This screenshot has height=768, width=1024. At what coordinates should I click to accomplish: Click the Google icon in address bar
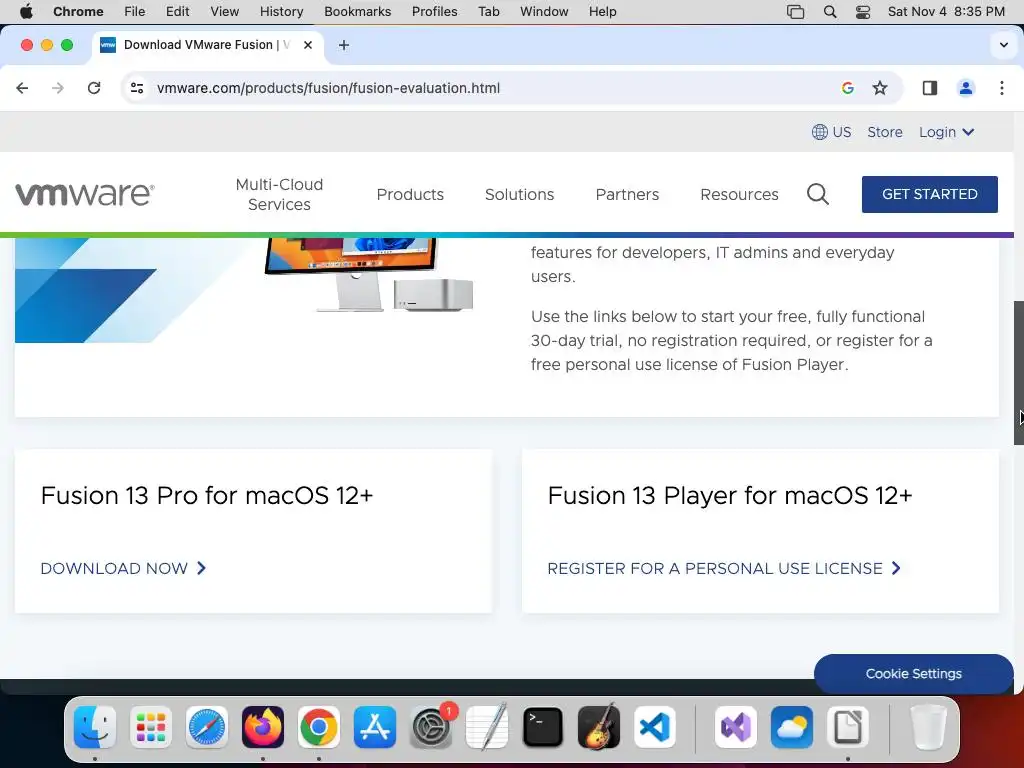click(x=848, y=88)
